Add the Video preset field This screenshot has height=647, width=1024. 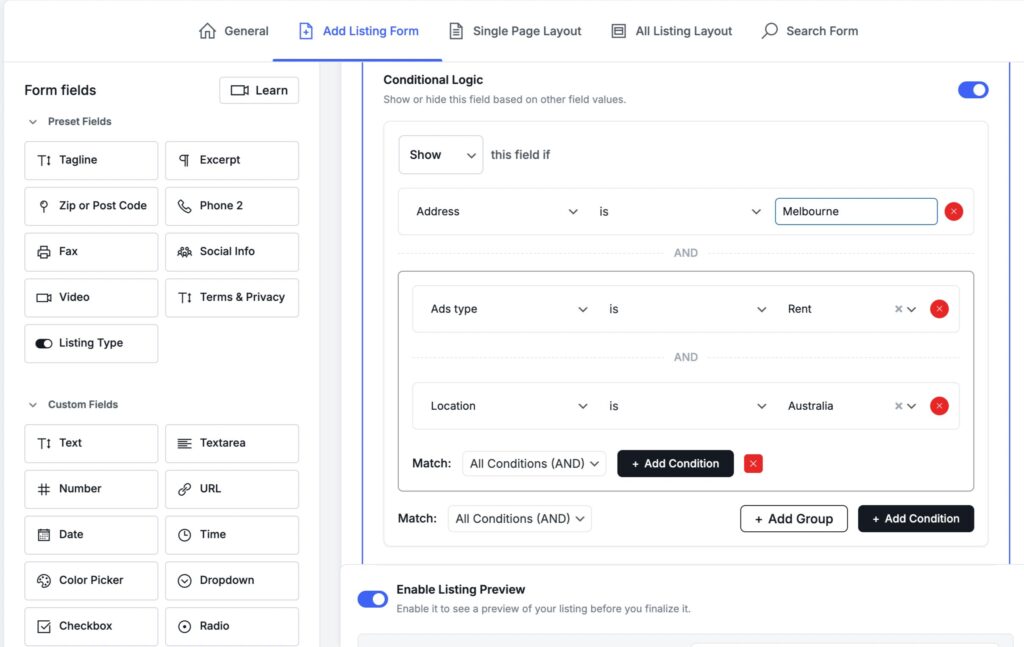click(x=91, y=297)
